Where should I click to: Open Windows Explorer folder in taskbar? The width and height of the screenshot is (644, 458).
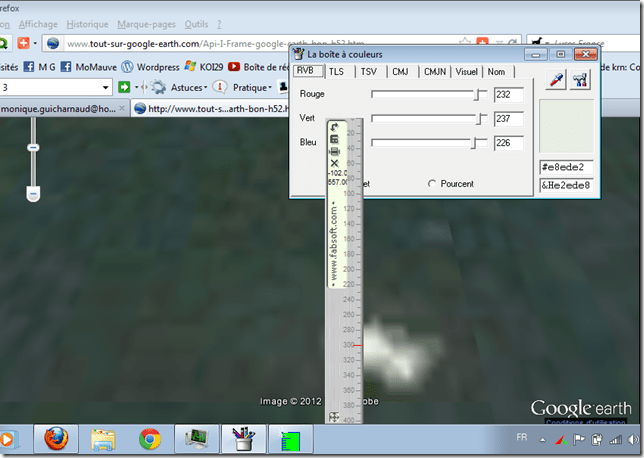click(103, 439)
